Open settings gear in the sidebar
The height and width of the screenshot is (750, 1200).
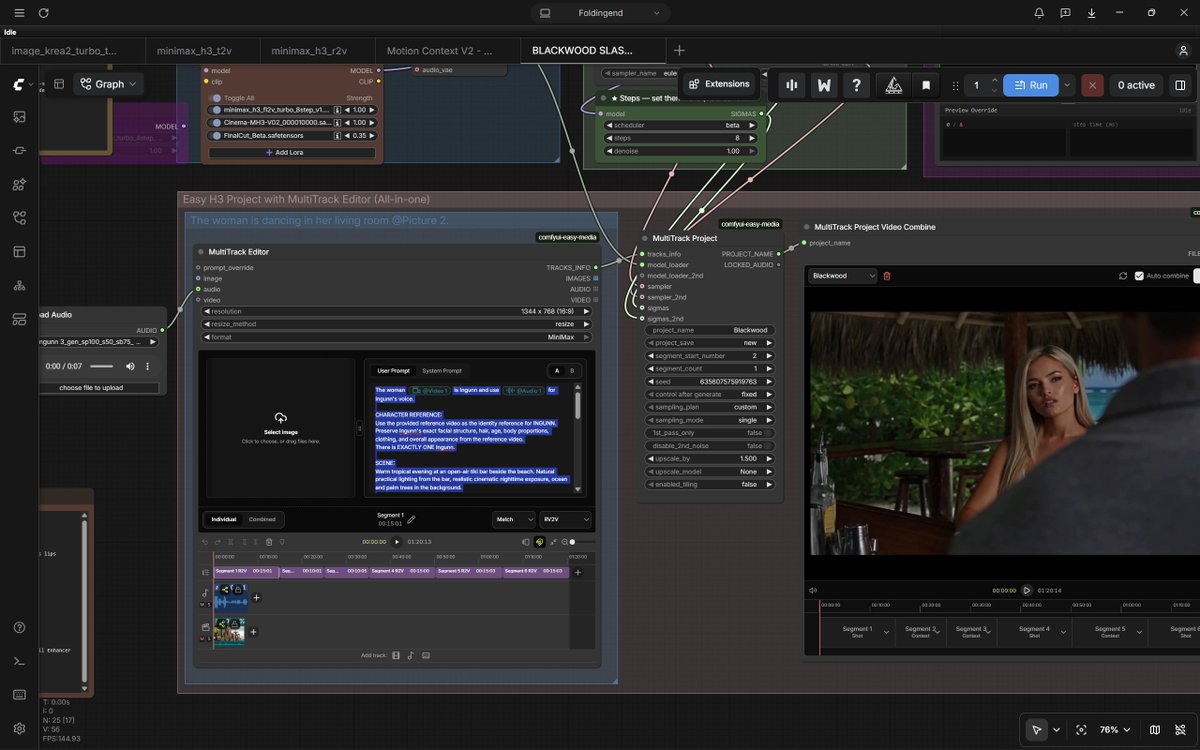click(x=19, y=729)
